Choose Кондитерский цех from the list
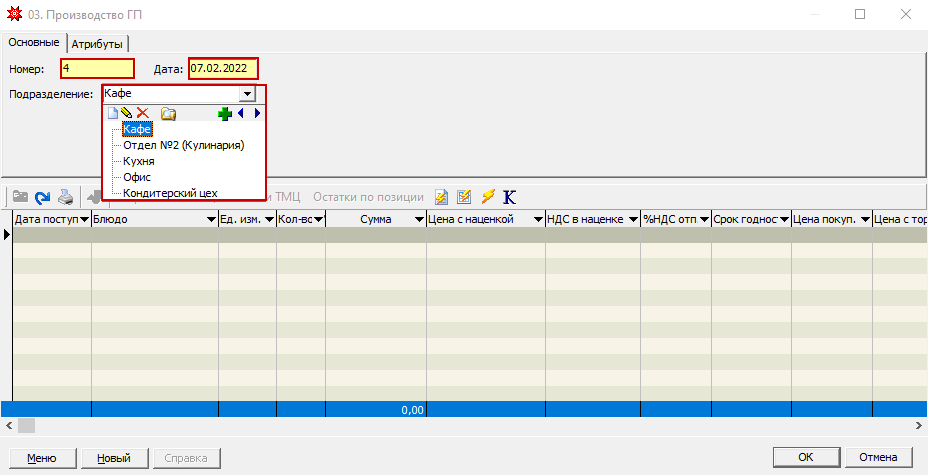 170,193
